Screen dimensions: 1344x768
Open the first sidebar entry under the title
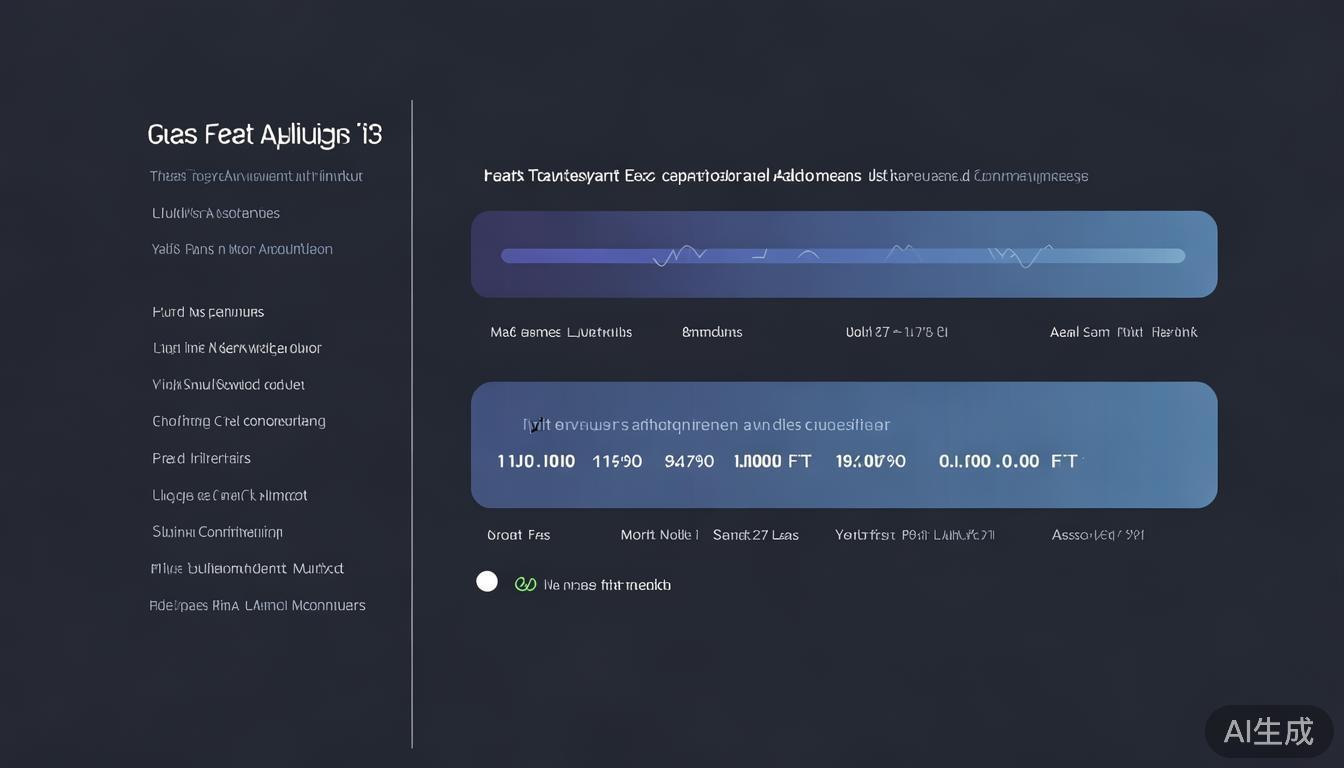pos(256,175)
